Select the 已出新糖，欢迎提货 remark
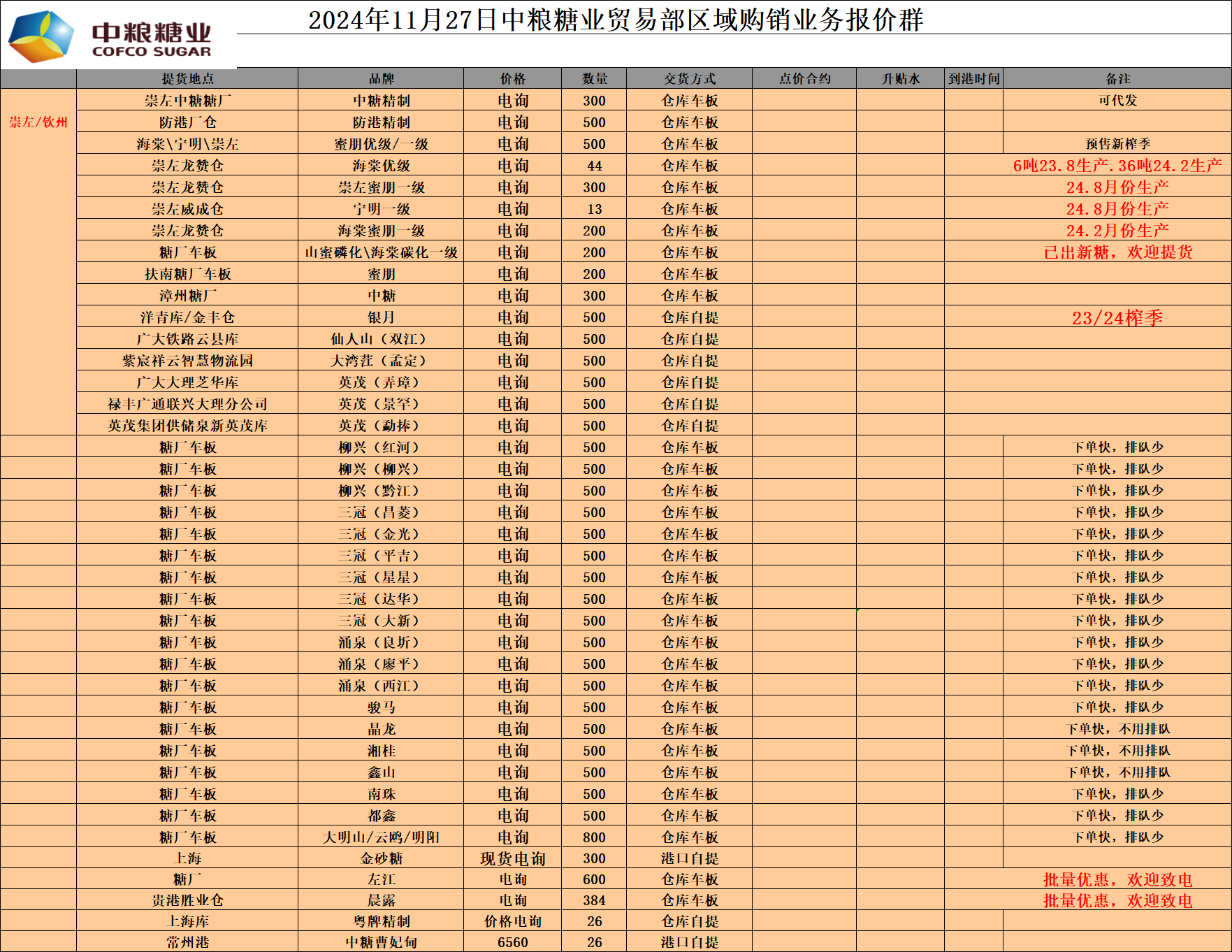1232x952 pixels. click(x=1117, y=252)
